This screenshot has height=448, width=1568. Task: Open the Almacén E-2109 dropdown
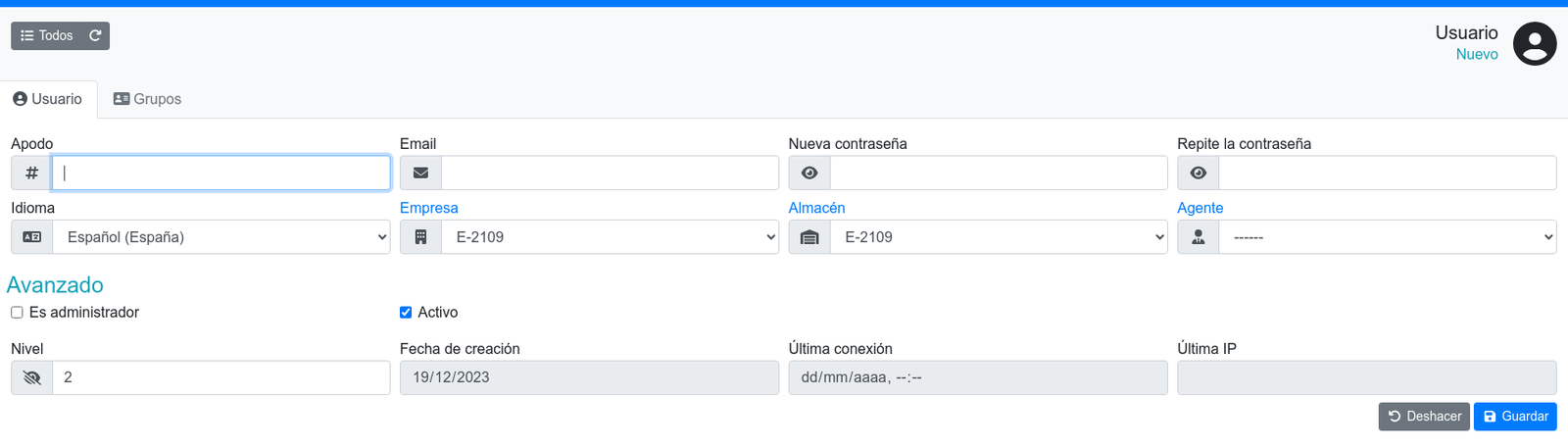coord(999,237)
